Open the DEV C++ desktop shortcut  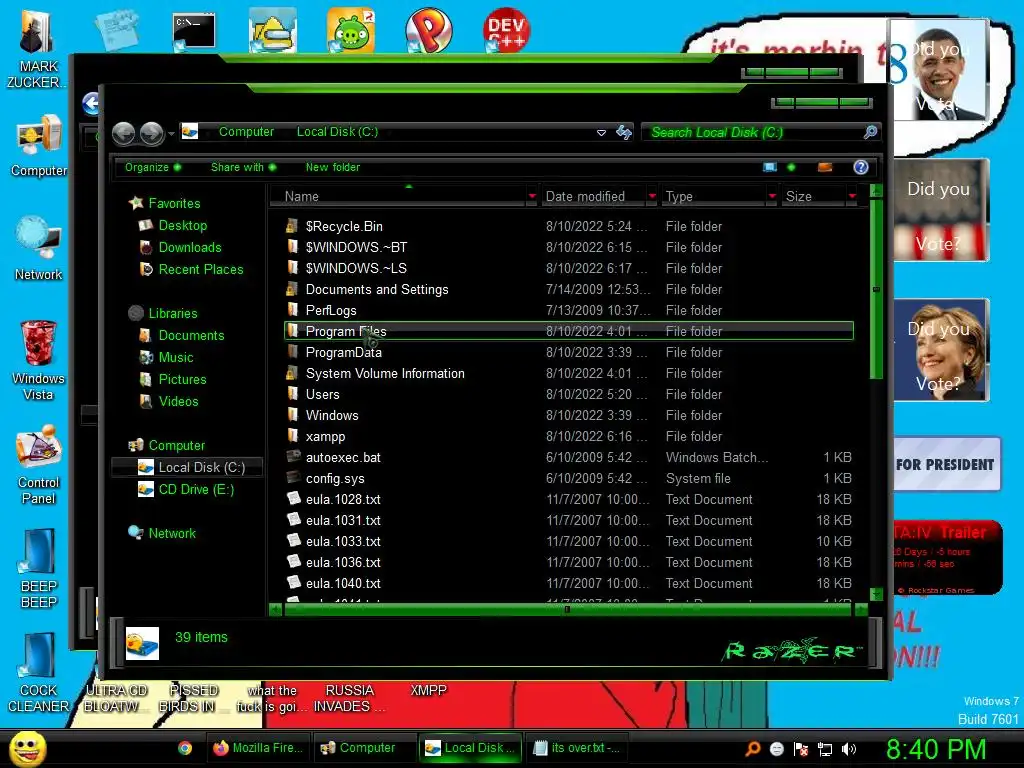506,29
